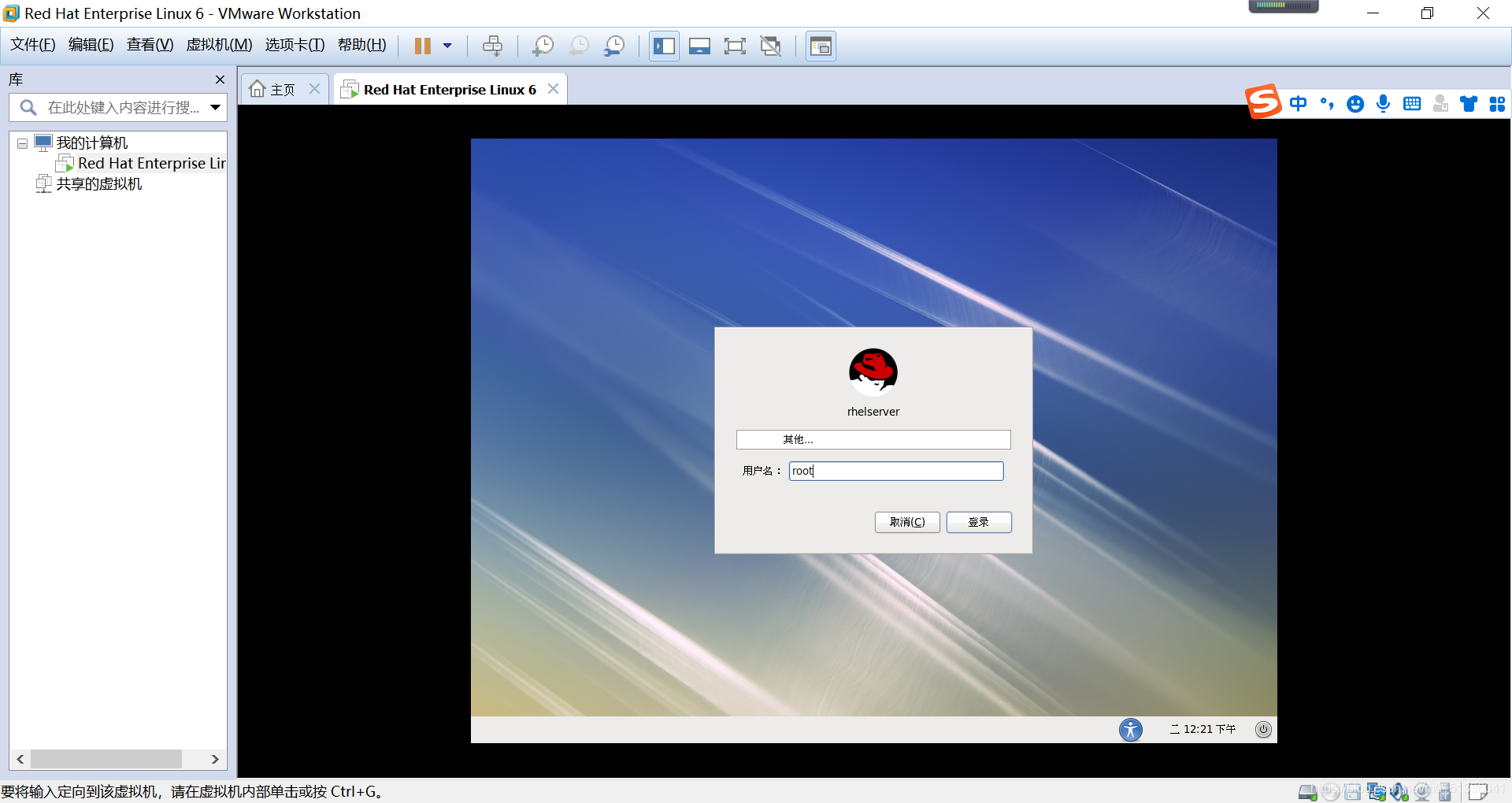Close the 主页 tab
The image size is (1512, 803).
[314, 89]
